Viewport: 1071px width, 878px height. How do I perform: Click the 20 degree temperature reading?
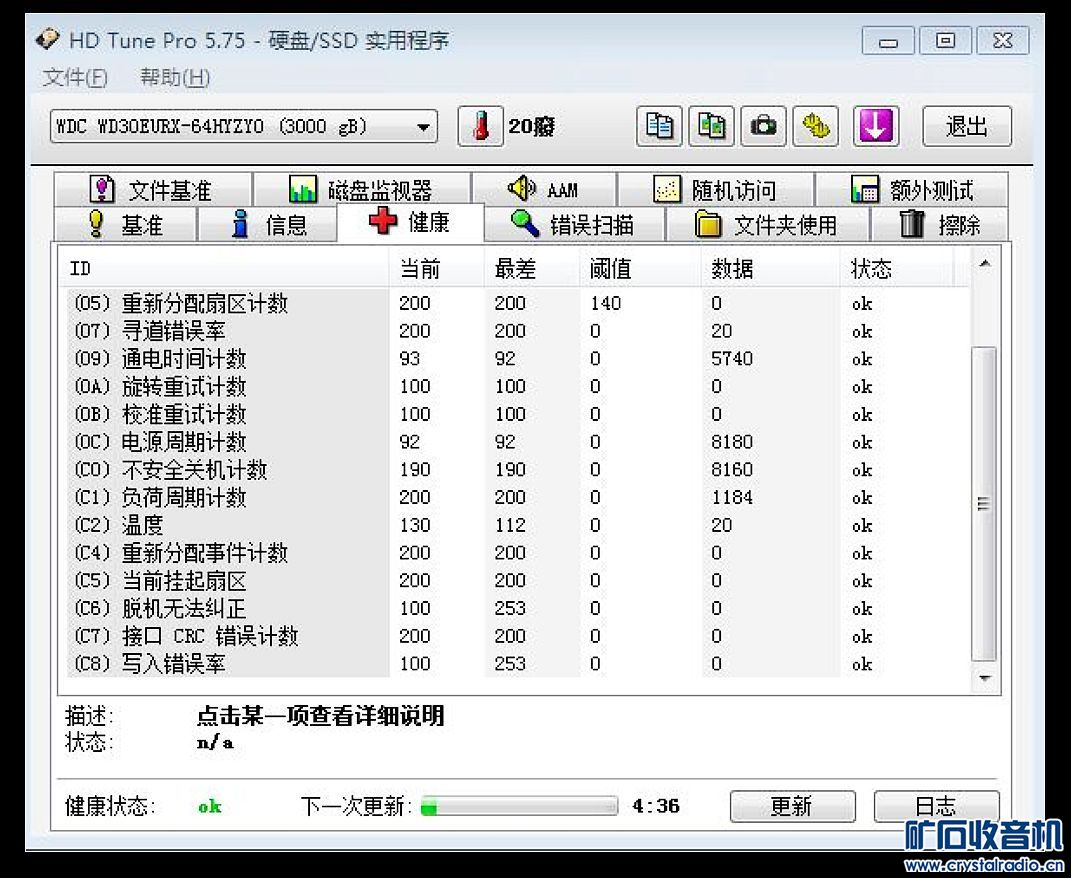[531, 126]
